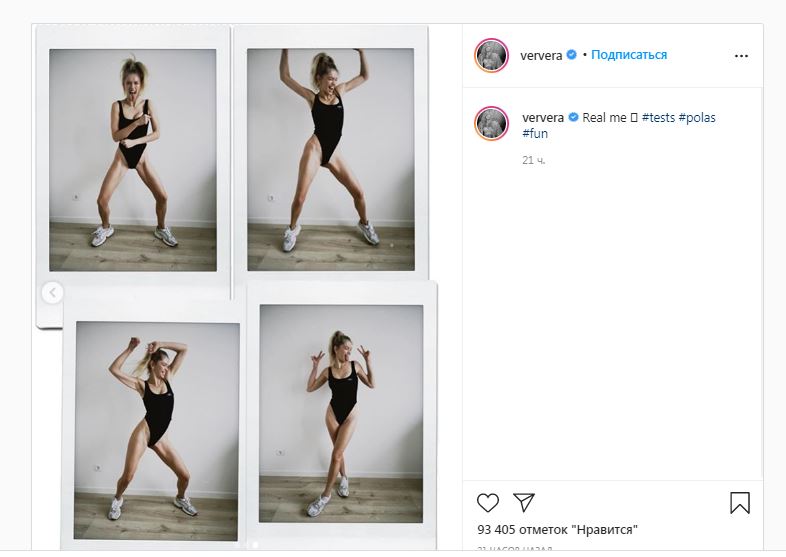This screenshot has height=557, width=786.
Task: Open ververa profile from the header username
Action: pyautogui.click(x=542, y=55)
